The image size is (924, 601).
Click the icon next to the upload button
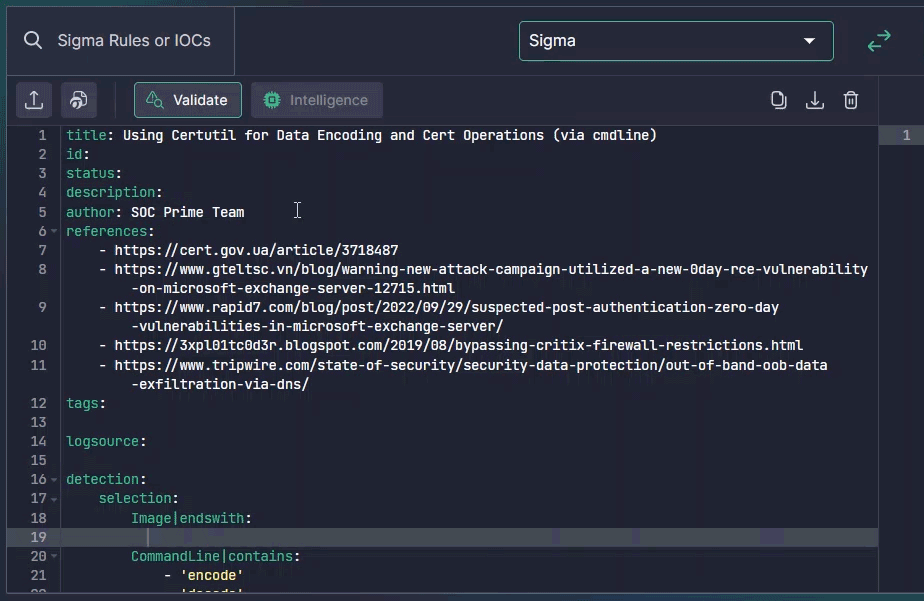tap(79, 100)
